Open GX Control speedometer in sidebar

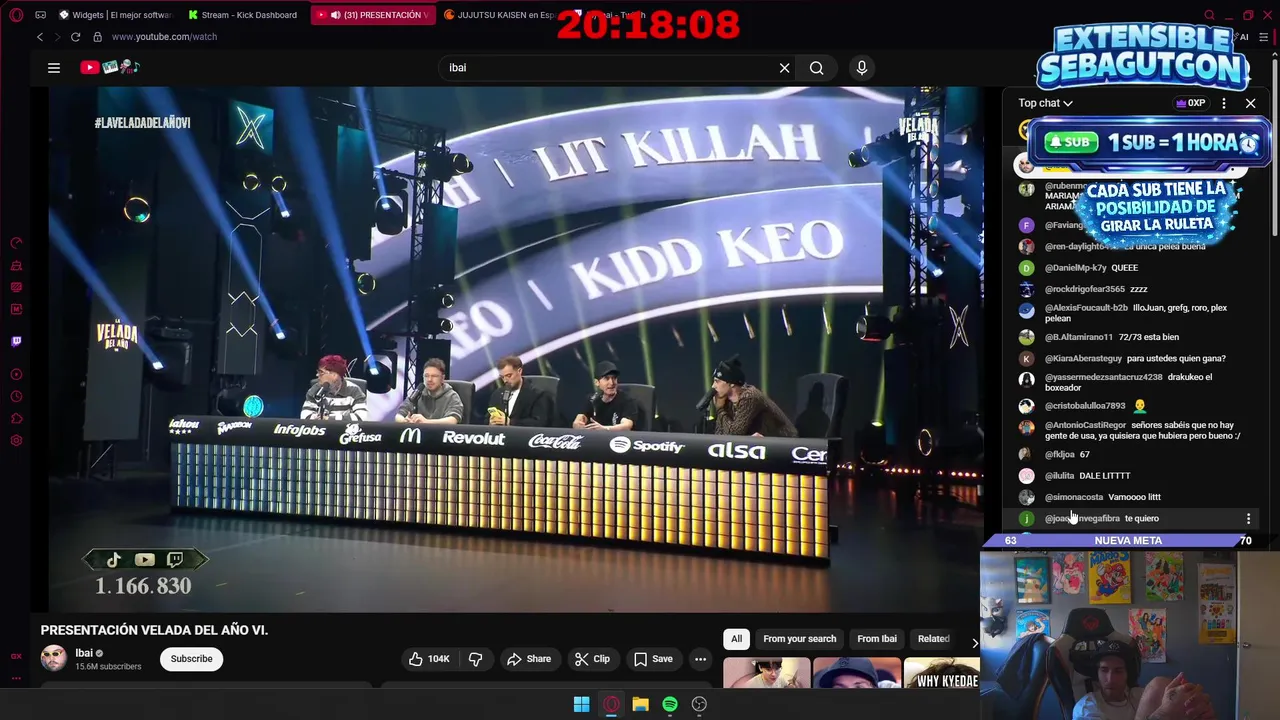(x=16, y=243)
